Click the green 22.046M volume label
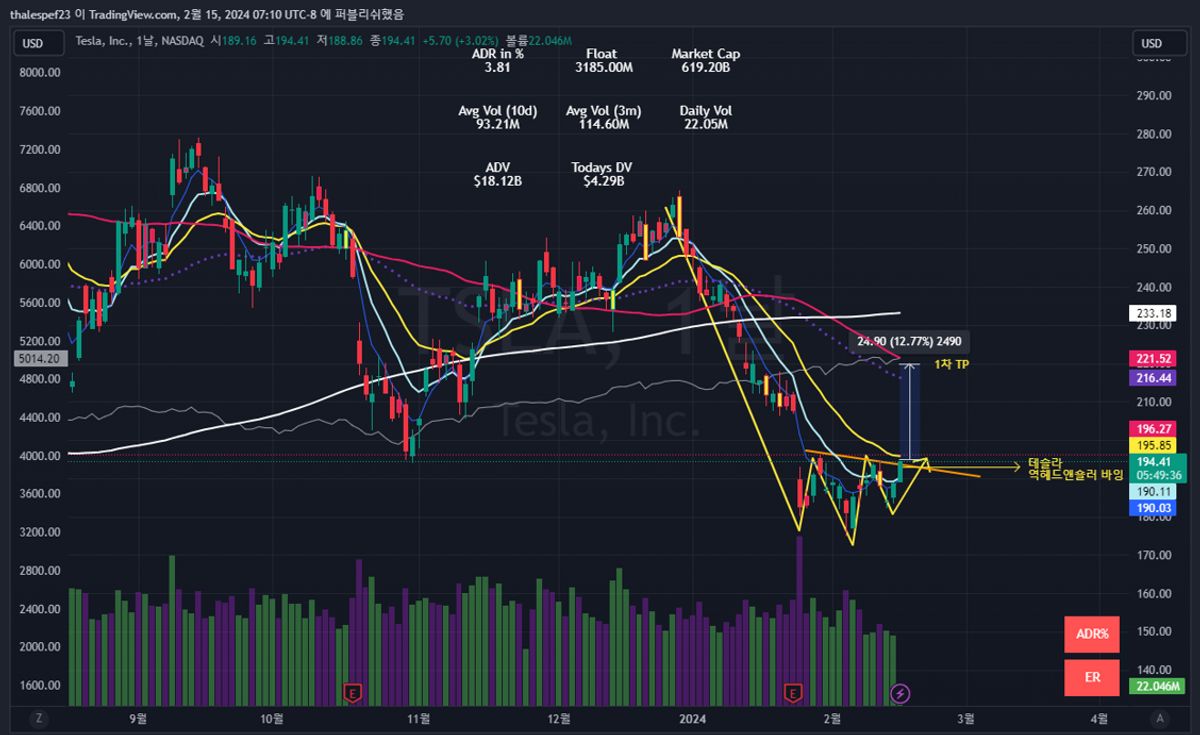 [1157, 686]
